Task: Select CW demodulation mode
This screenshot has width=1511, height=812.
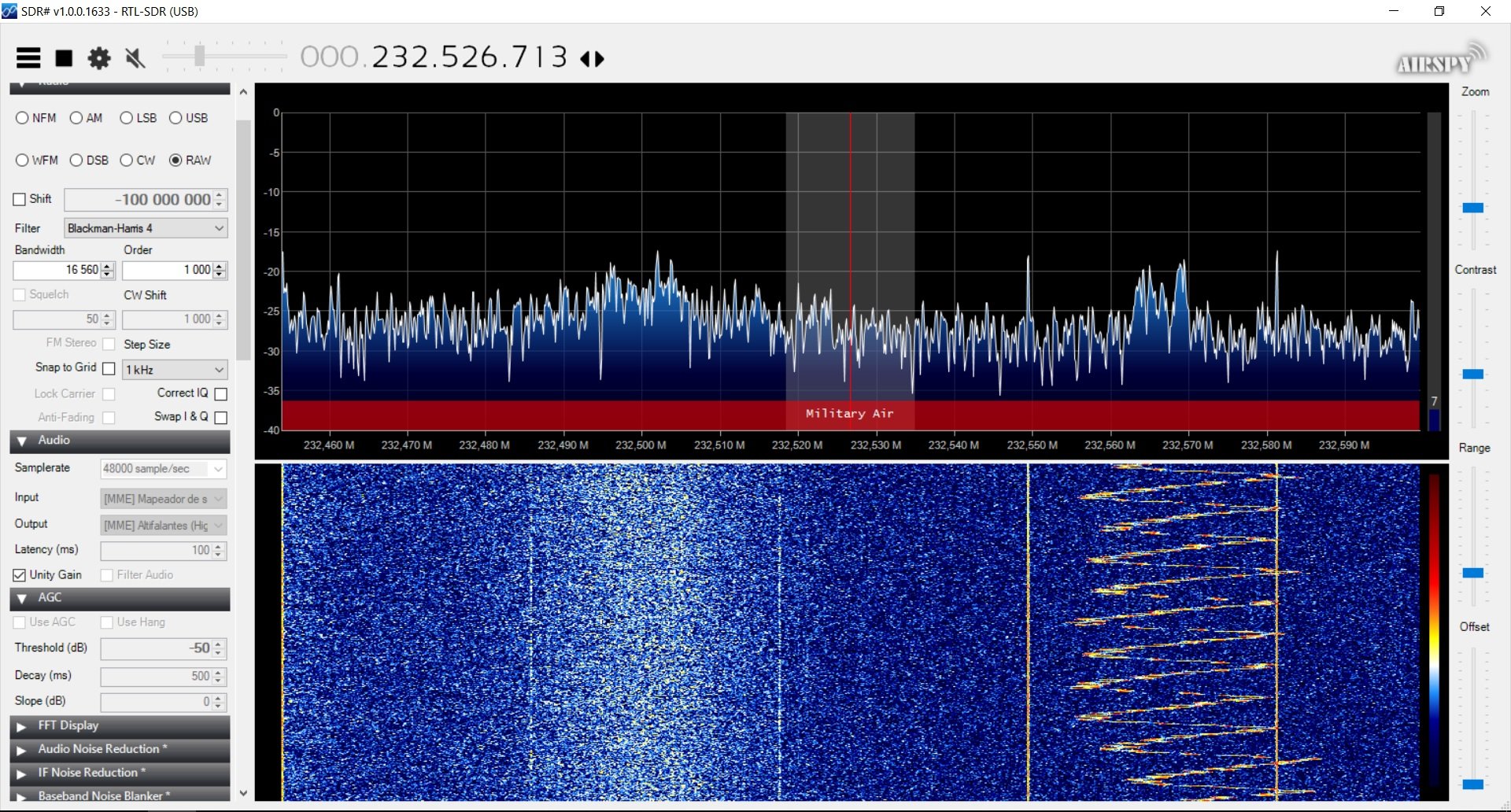Action: tap(138, 161)
